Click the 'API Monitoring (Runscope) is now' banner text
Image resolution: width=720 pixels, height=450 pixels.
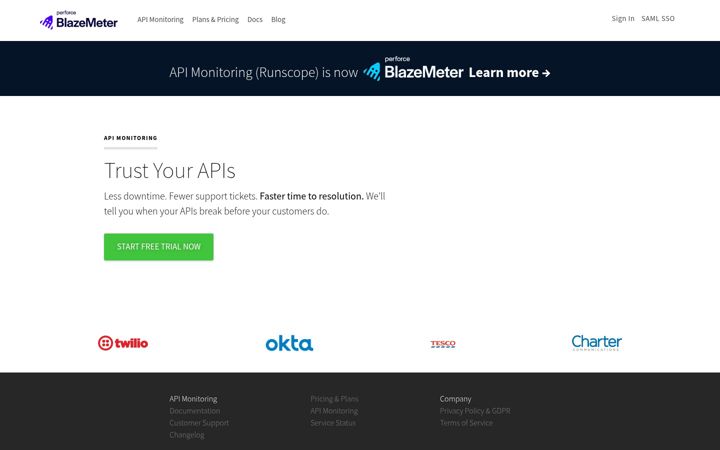264,73
